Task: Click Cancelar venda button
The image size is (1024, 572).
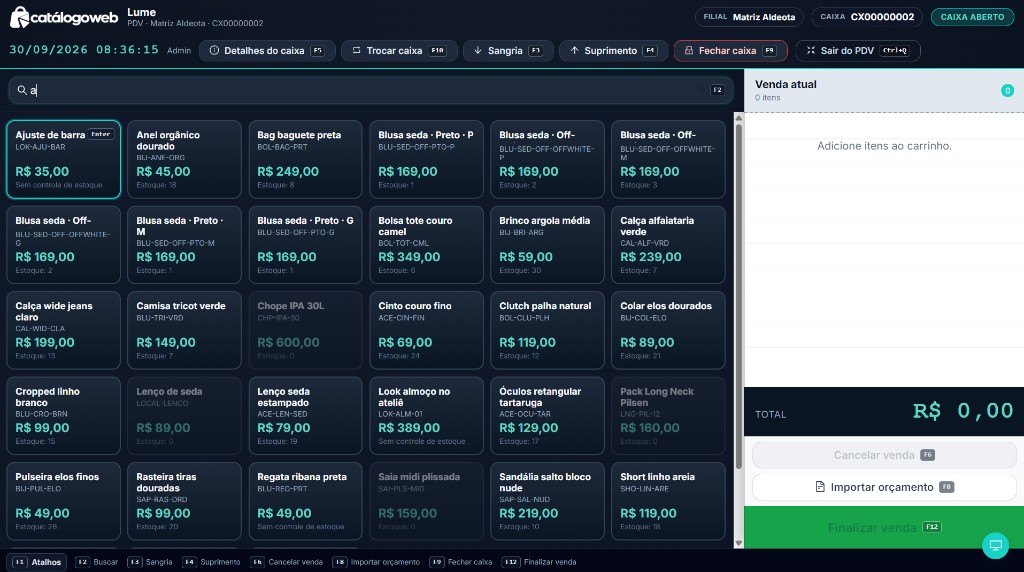Action: click(x=884, y=455)
